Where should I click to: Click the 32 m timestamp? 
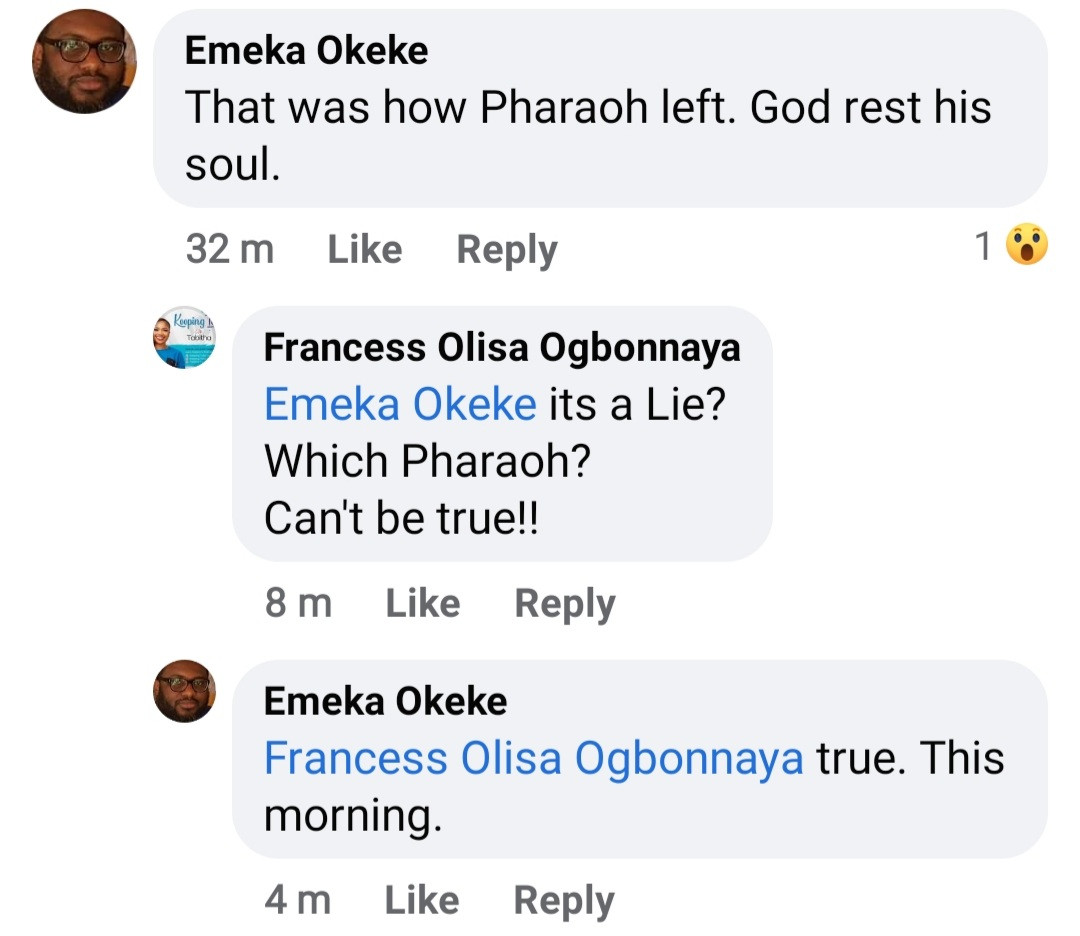[229, 249]
